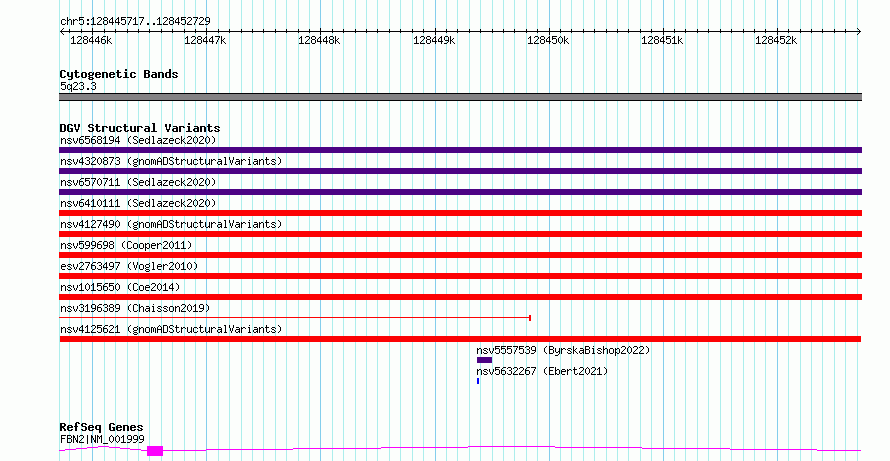The width and height of the screenshot is (890, 461).
Task: Click the 128447k ruler position
Action: [x=205, y=40]
